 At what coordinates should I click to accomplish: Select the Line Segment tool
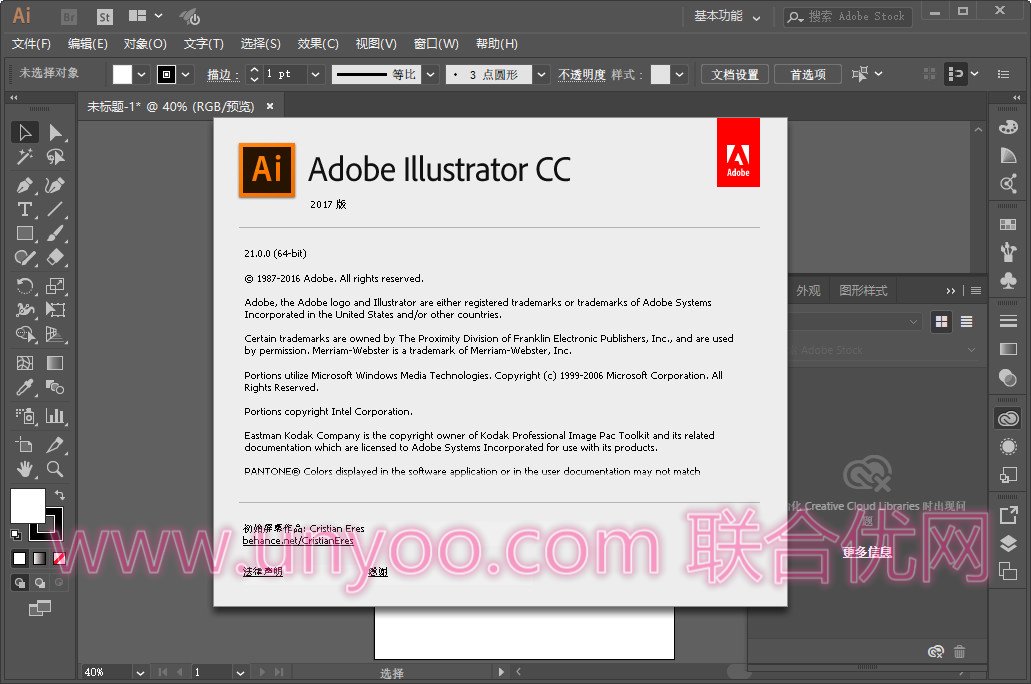pos(55,209)
